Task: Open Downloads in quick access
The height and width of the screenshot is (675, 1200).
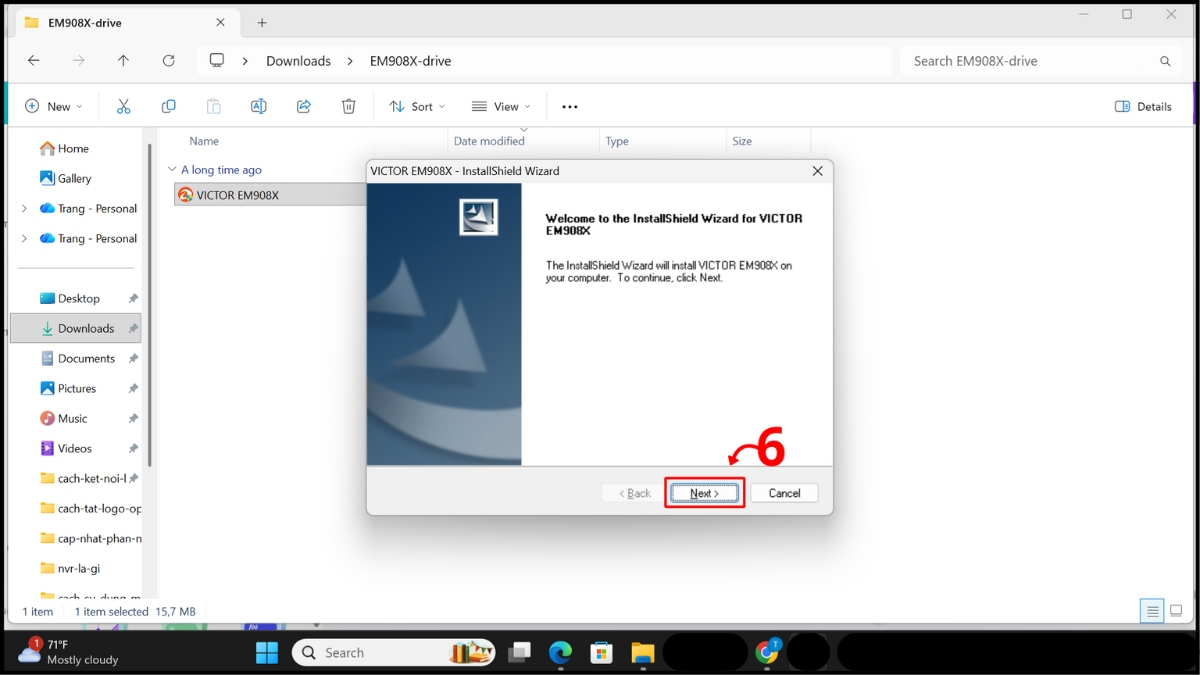Action: [x=76, y=328]
